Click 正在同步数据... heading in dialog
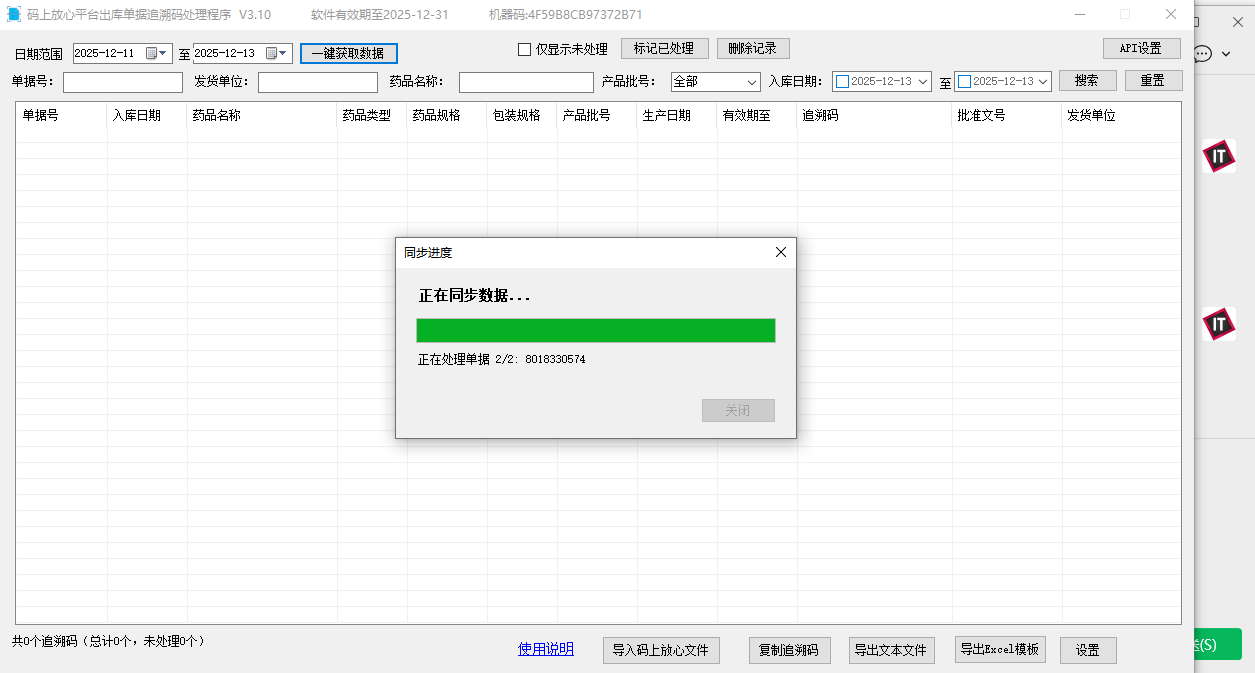Screen dimensions: 1255x673 [474, 296]
